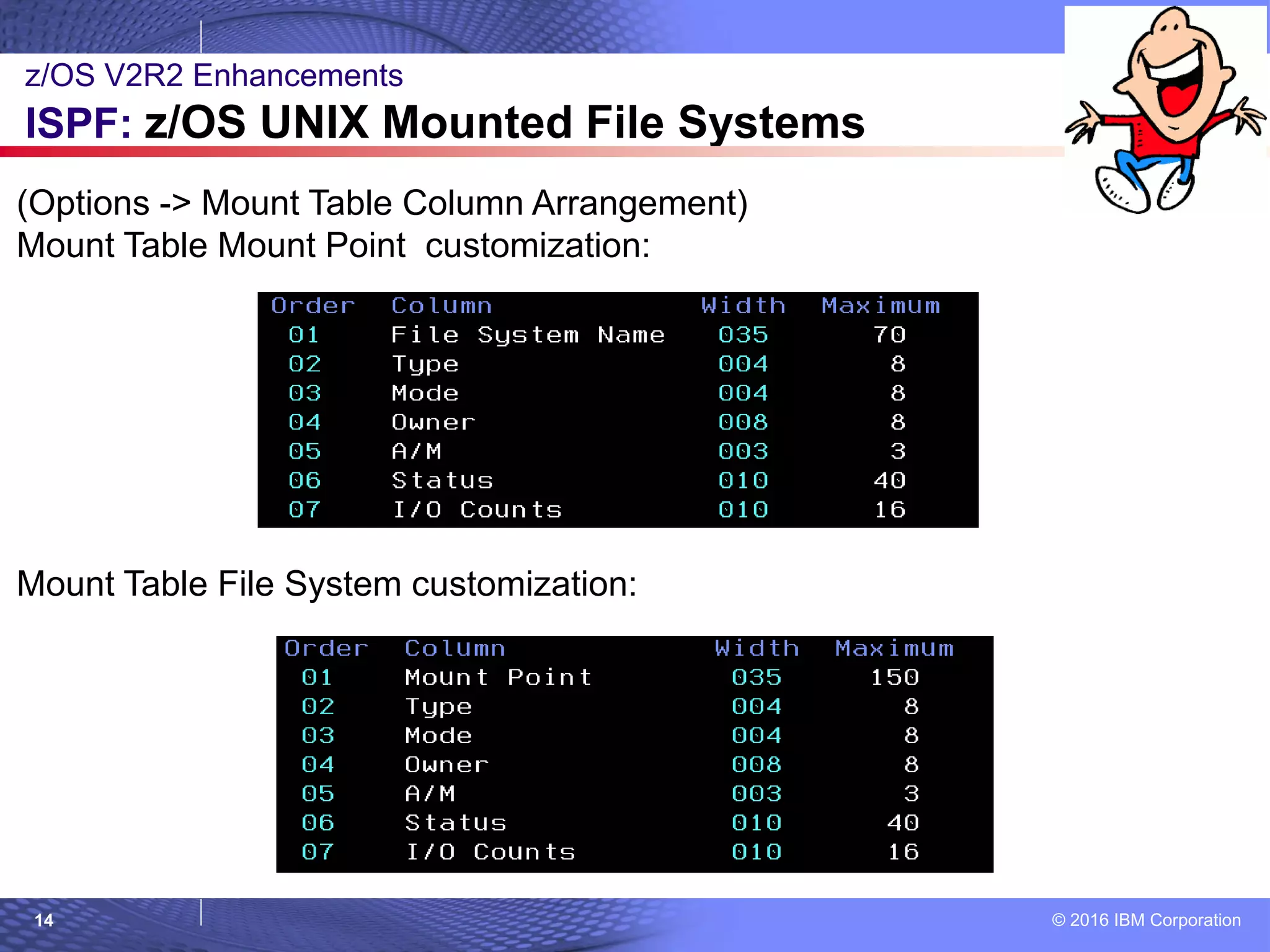Click the 'z/OS V2R2 Enhancements' heading
Screen dimensions: 1270x952
pos(214,76)
